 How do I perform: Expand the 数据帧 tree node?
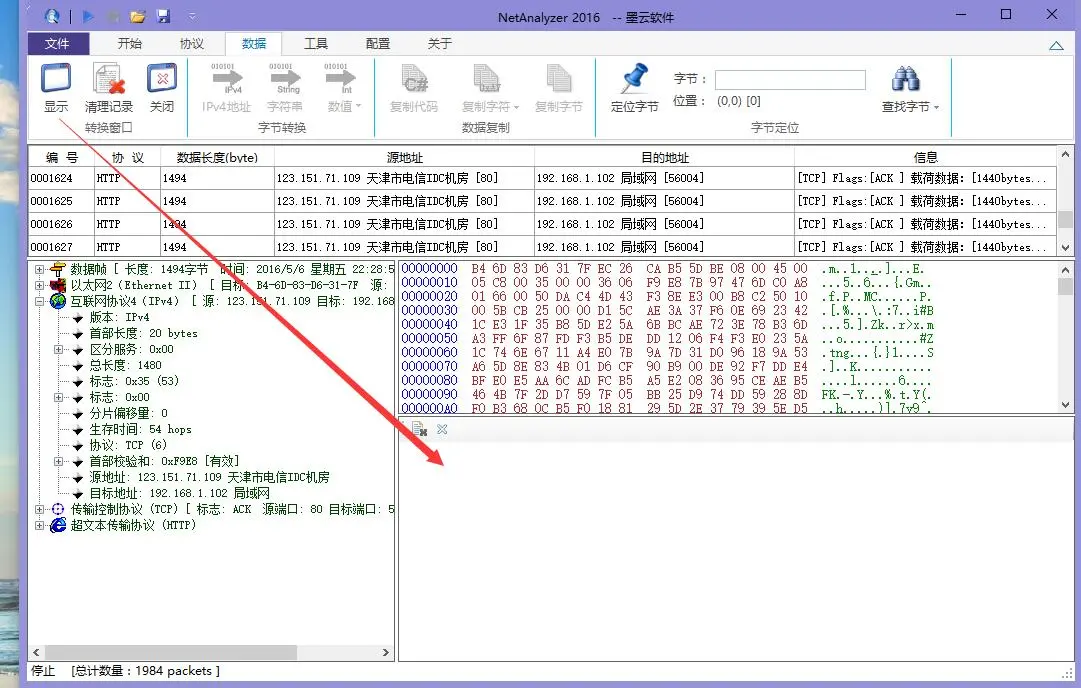40,269
